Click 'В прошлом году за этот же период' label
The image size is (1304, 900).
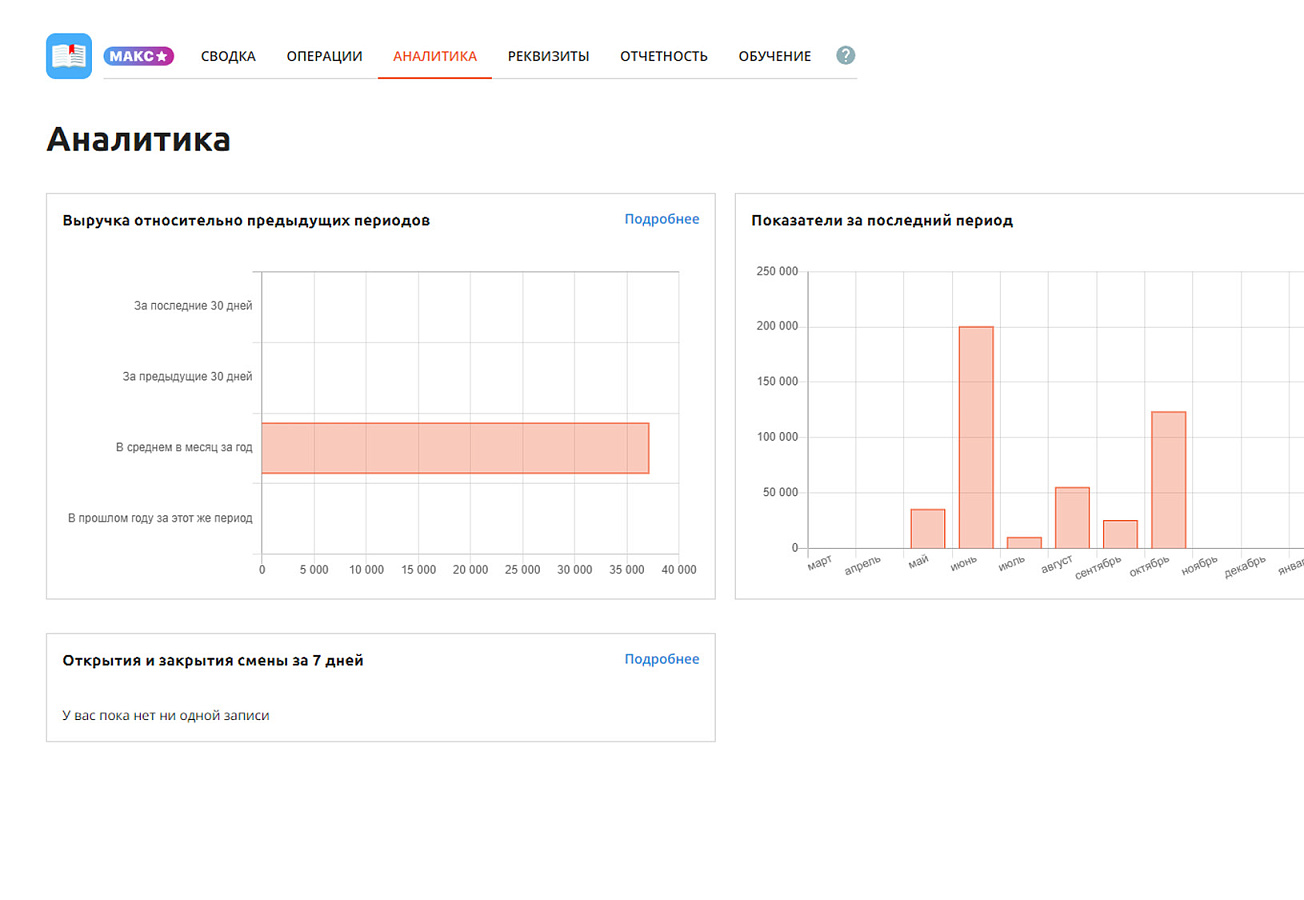(160, 518)
